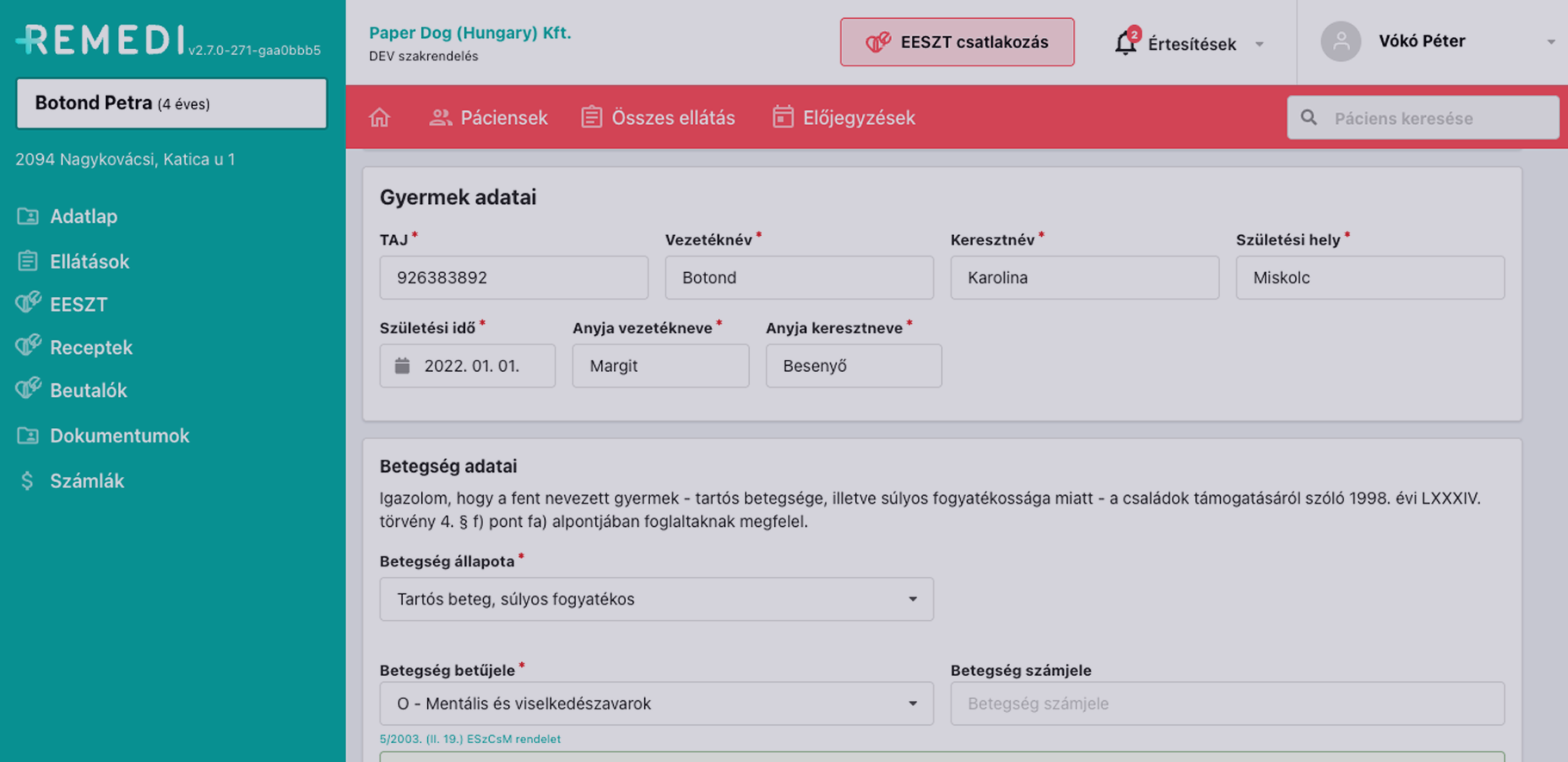Select Receptek in the sidebar
This screenshot has width=1568, height=762.
pos(91,347)
